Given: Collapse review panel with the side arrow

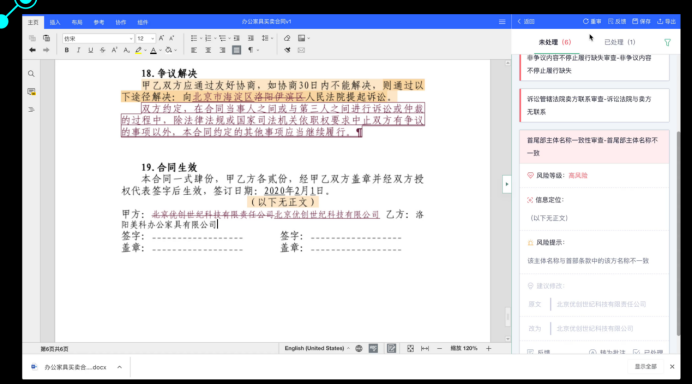Looking at the screenshot, I should (506, 184).
